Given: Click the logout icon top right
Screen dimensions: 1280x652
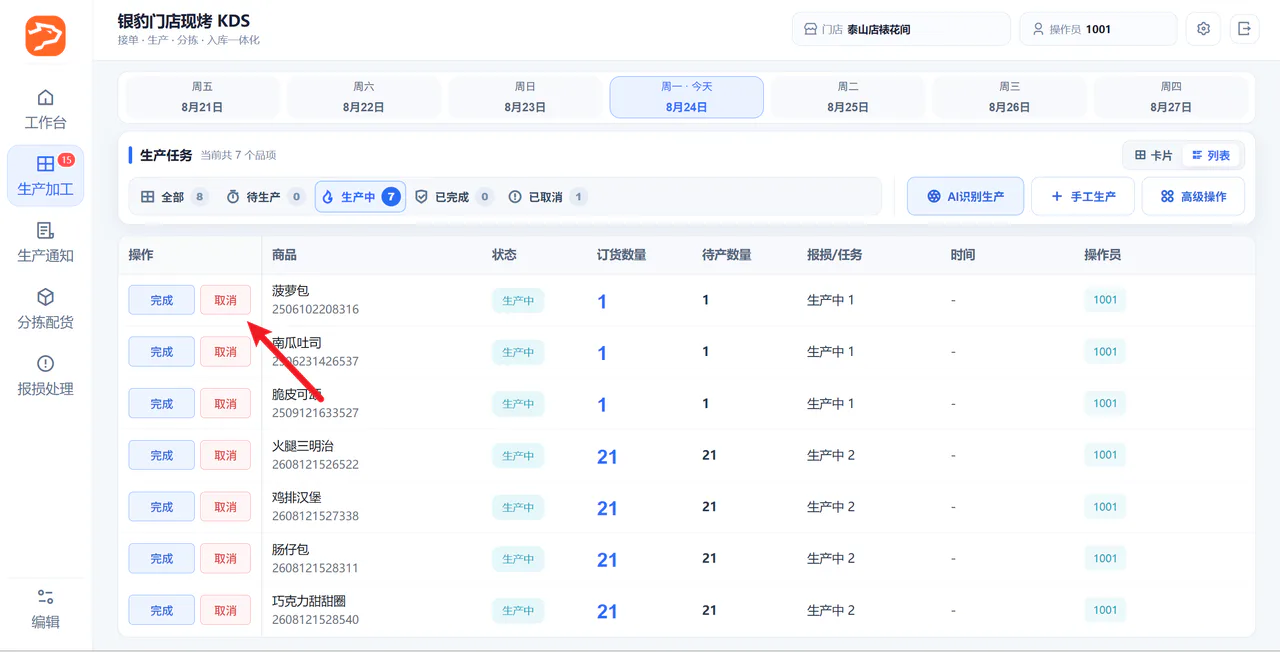Looking at the screenshot, I should pyautogui.click(x=1244, y=29).
